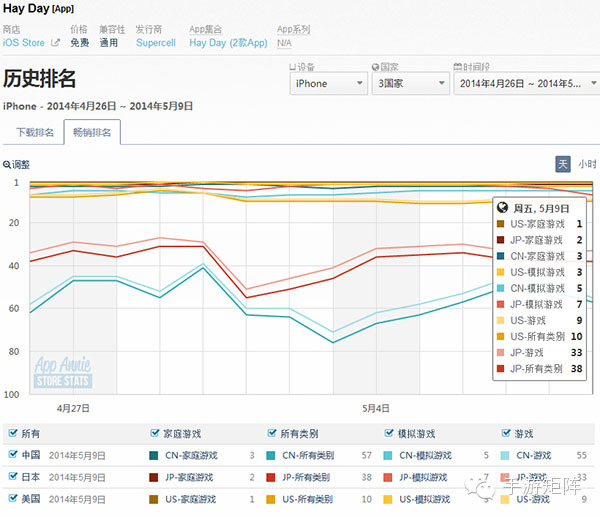
Task: Click the JP-模拟游戏 color swatch in table
Action: pos(388,477)
